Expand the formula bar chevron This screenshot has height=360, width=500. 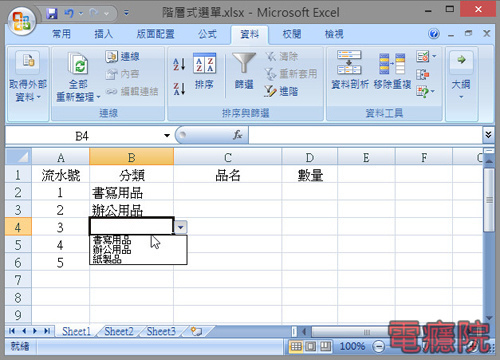pos(488,135)
